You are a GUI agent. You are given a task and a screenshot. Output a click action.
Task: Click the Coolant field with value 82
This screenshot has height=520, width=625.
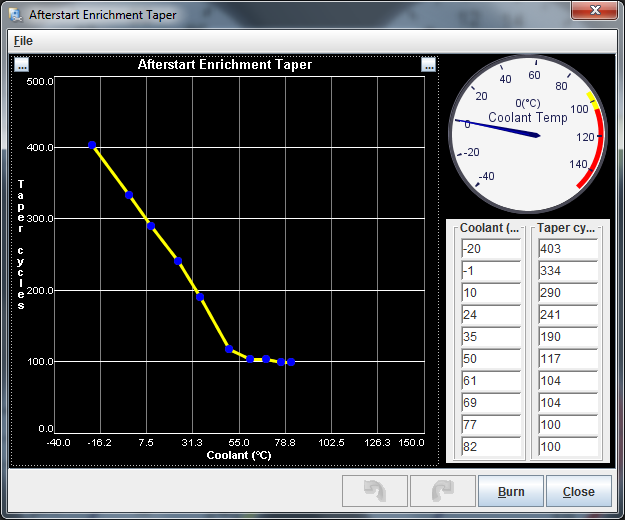(x=491, y=447)
